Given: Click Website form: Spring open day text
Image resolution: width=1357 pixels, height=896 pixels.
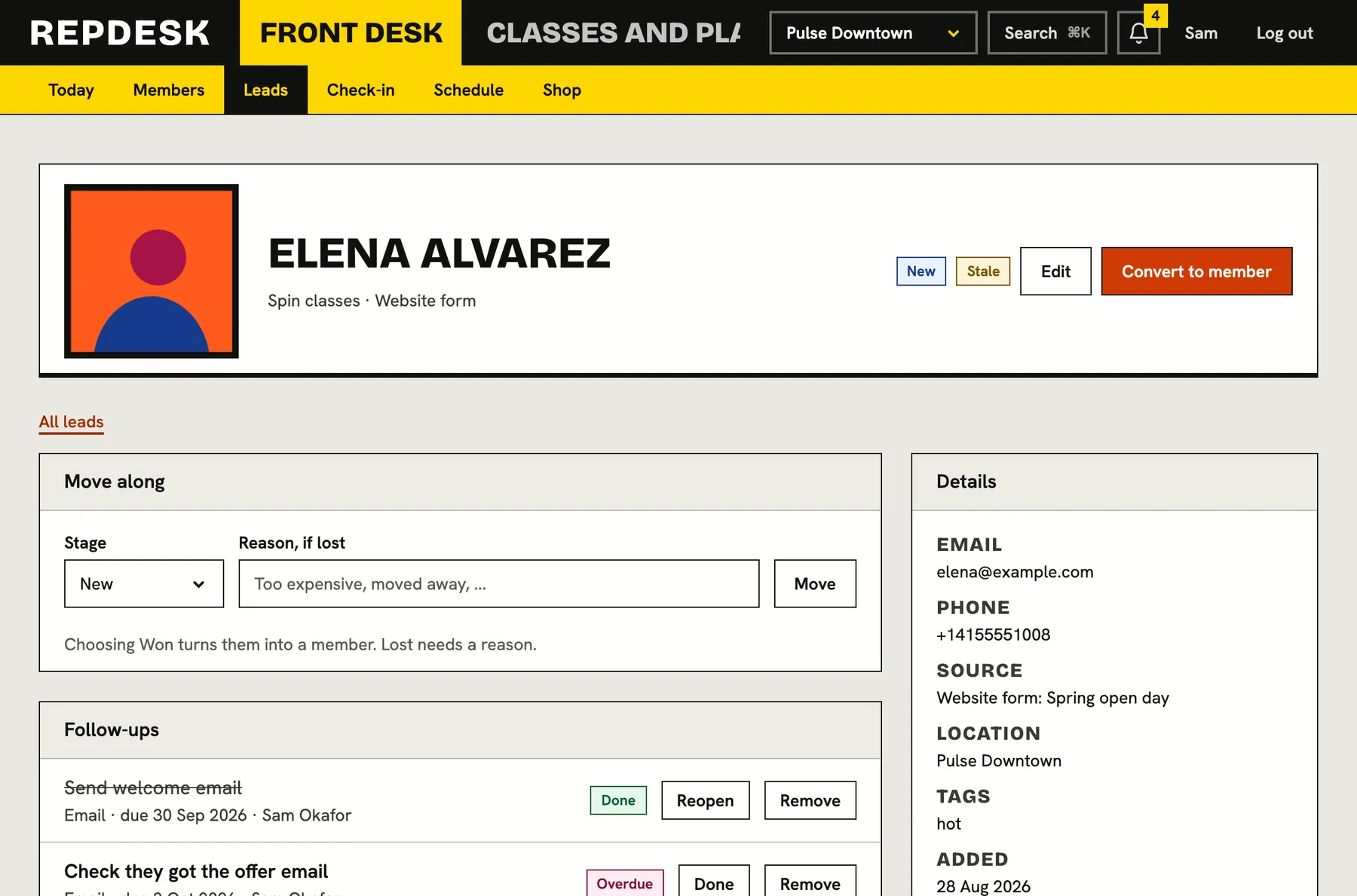Looking at the screenshot, I should pyautogui.click(x=1052, y=698).
